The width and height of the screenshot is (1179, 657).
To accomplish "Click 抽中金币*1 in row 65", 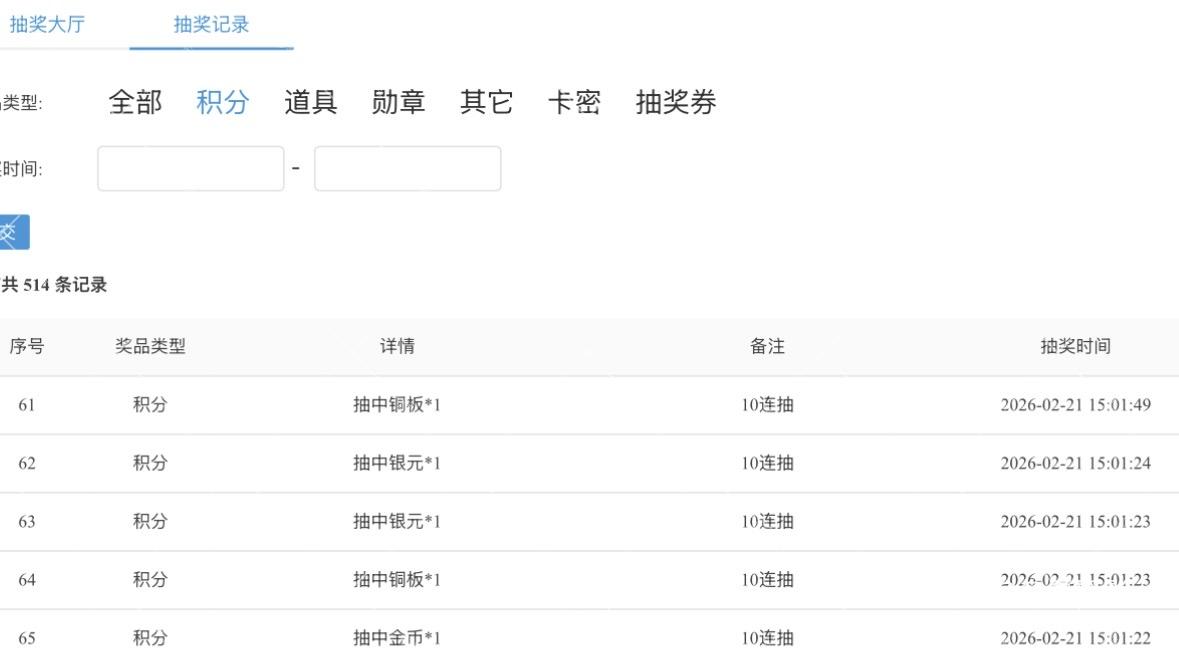I will tap(397, 638).
